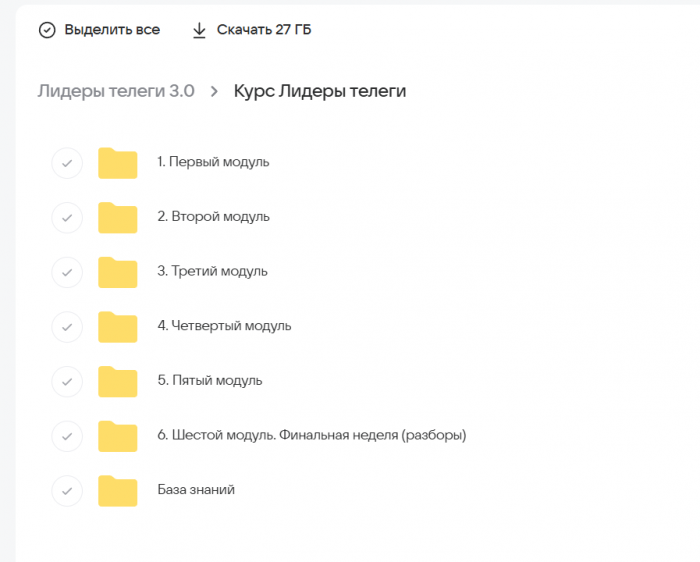Open the folder icon for Второй модуль
The height and width of the screenshot is (562, 700).
tap(117, 217)
